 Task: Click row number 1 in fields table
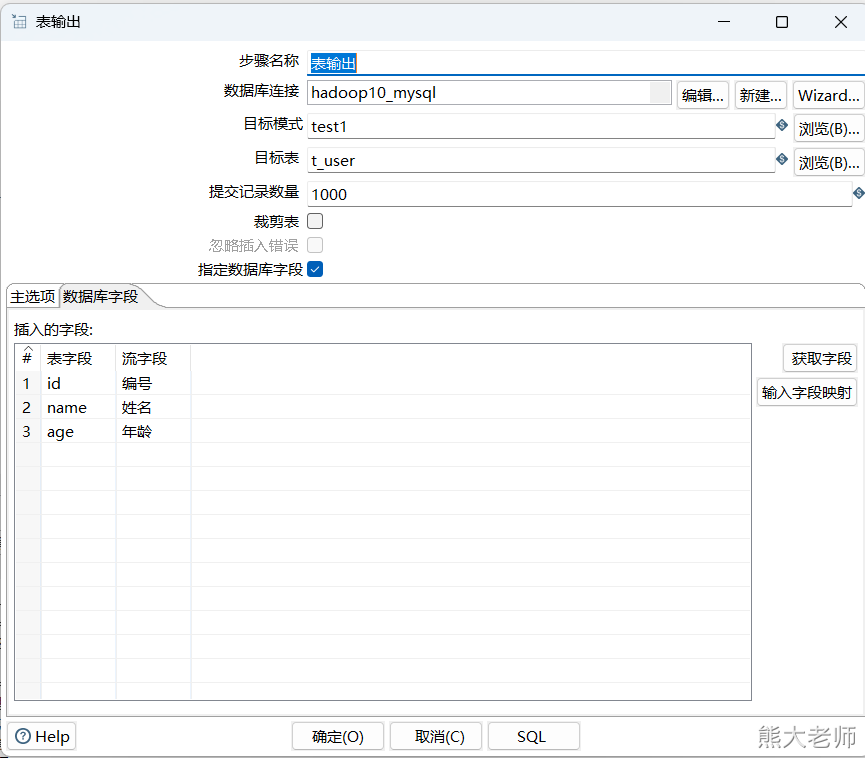click(x=27, y=383)
